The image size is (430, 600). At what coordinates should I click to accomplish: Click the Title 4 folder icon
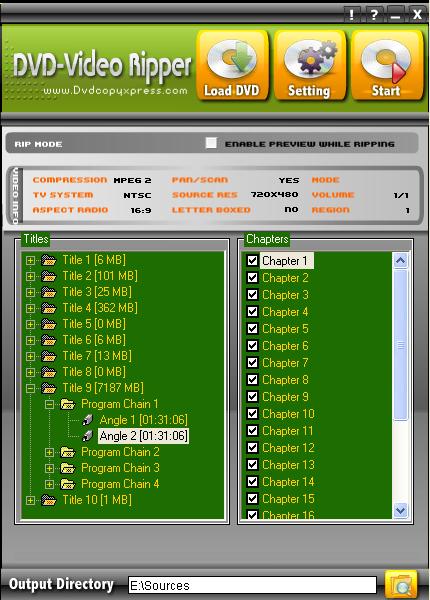point(49,308)
